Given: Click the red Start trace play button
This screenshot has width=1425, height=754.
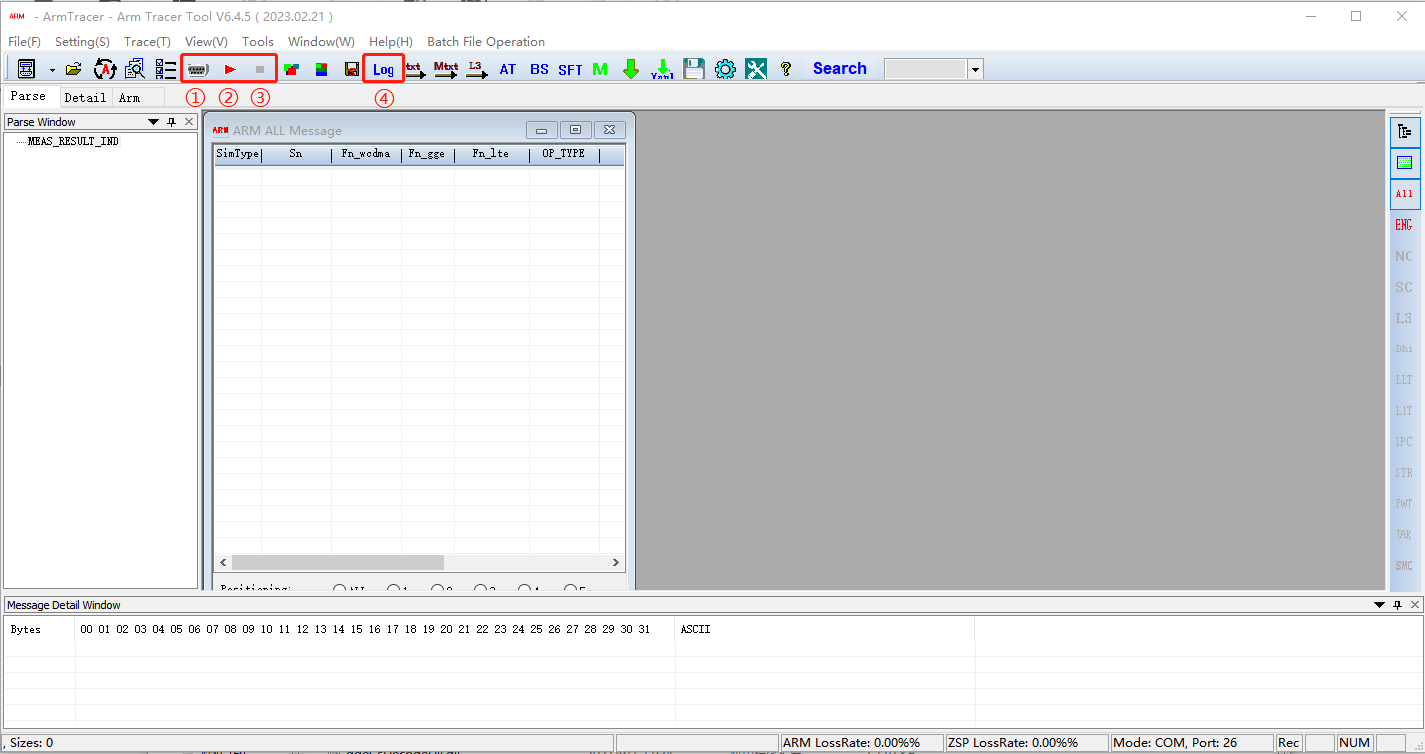Looking at the screenshot, I should 229,69.
